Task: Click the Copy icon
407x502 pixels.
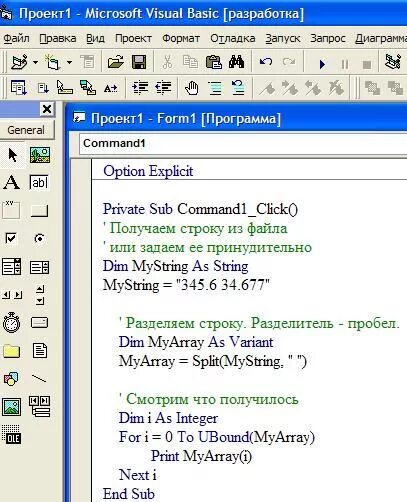Action: pyautogui.click(x=190, y=62)
